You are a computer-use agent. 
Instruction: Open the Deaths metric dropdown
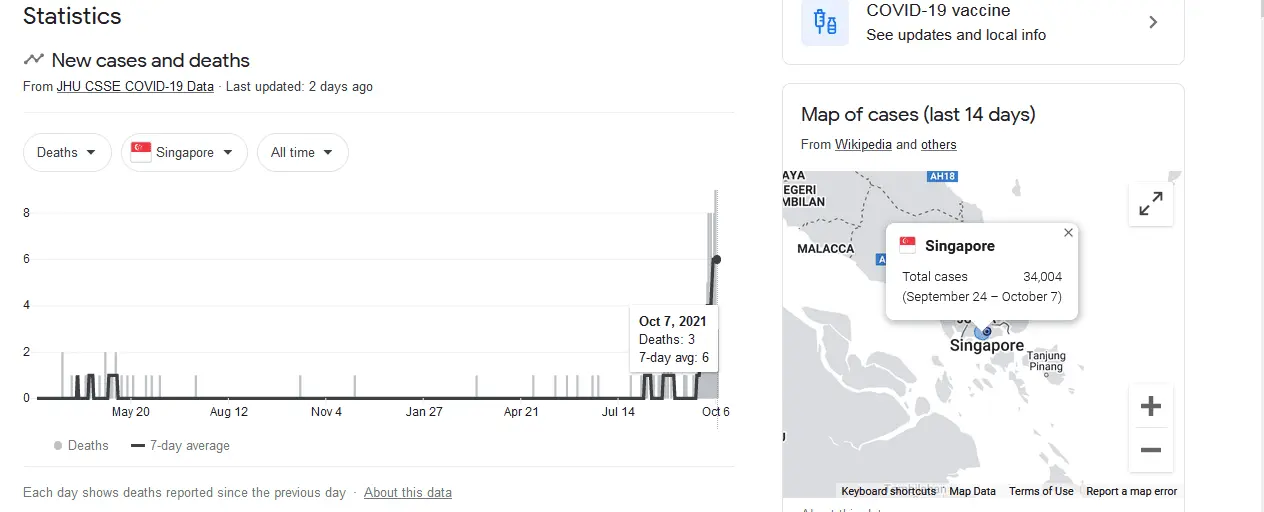(x=67, y=152)
